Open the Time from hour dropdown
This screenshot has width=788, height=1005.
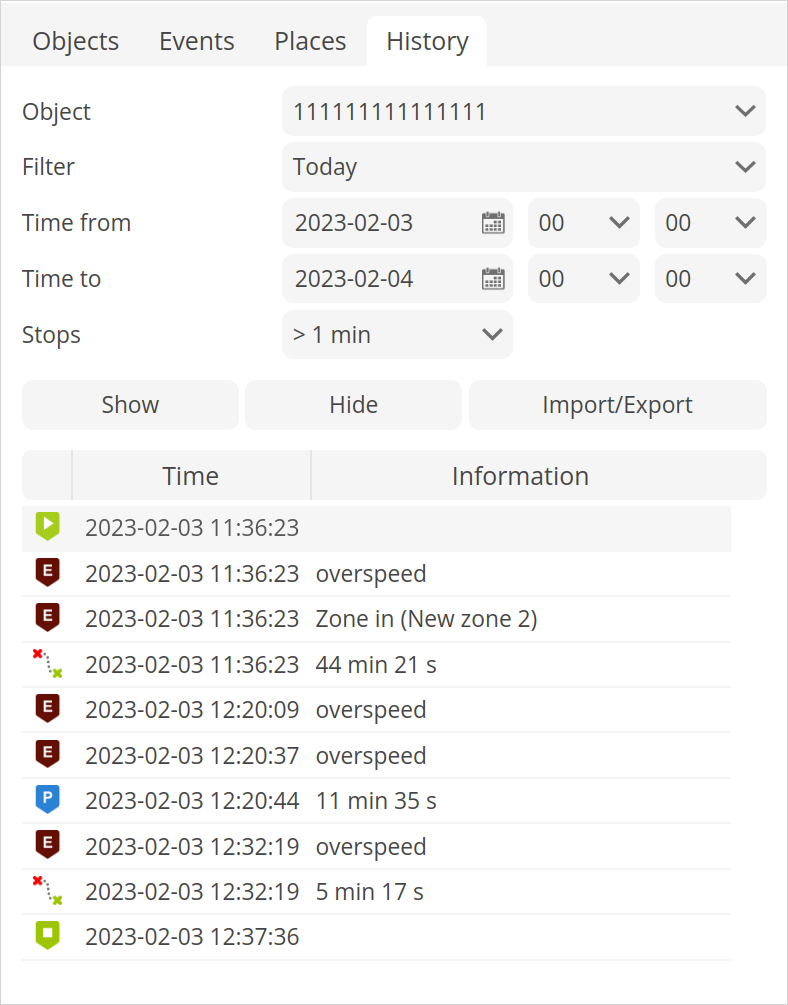click(x=583, y=223)
